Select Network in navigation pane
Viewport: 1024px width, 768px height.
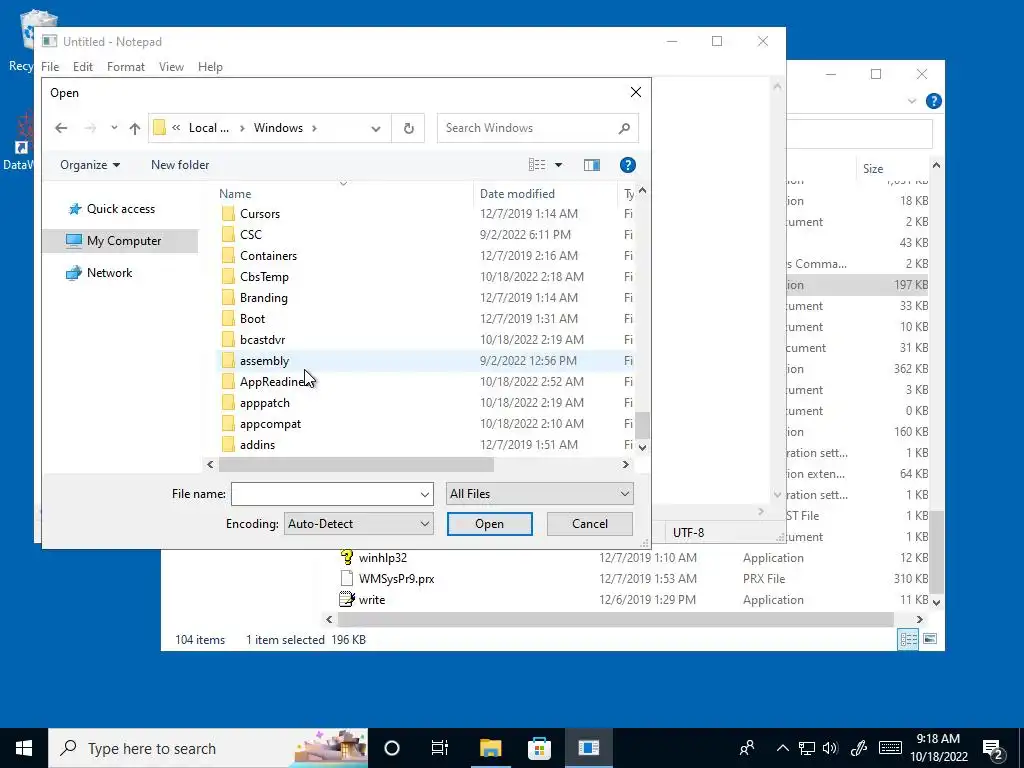(109, 273)
